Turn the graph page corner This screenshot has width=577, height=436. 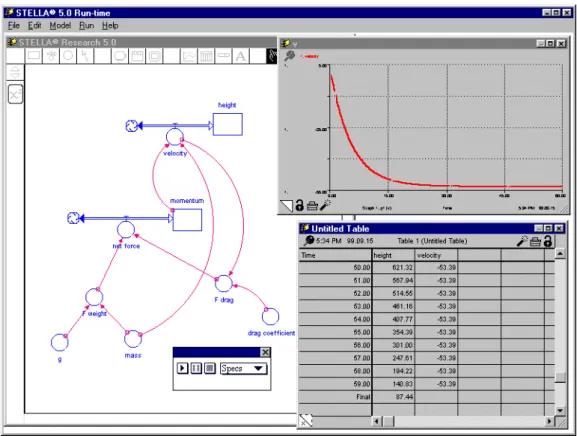[x=286, y=206]
